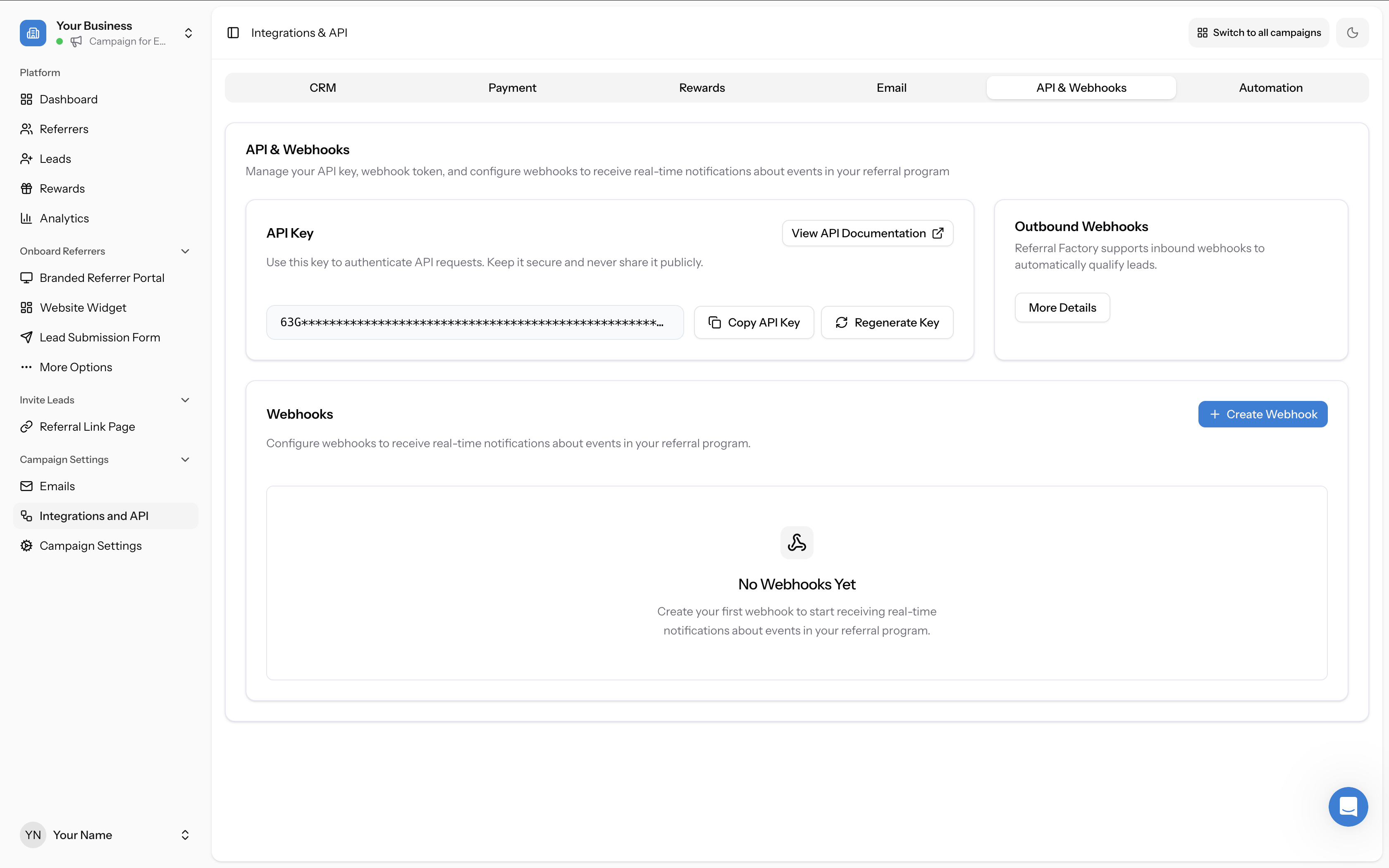Collapse the Onboard Referrers section

pos(184,251)
